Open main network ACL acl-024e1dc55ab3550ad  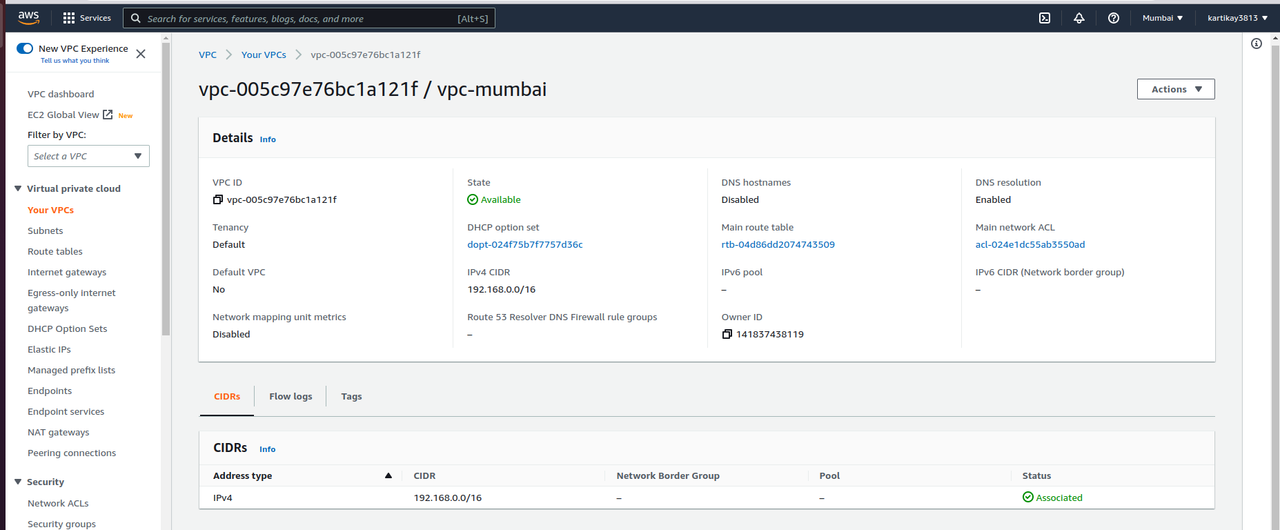click(1030, 244)
